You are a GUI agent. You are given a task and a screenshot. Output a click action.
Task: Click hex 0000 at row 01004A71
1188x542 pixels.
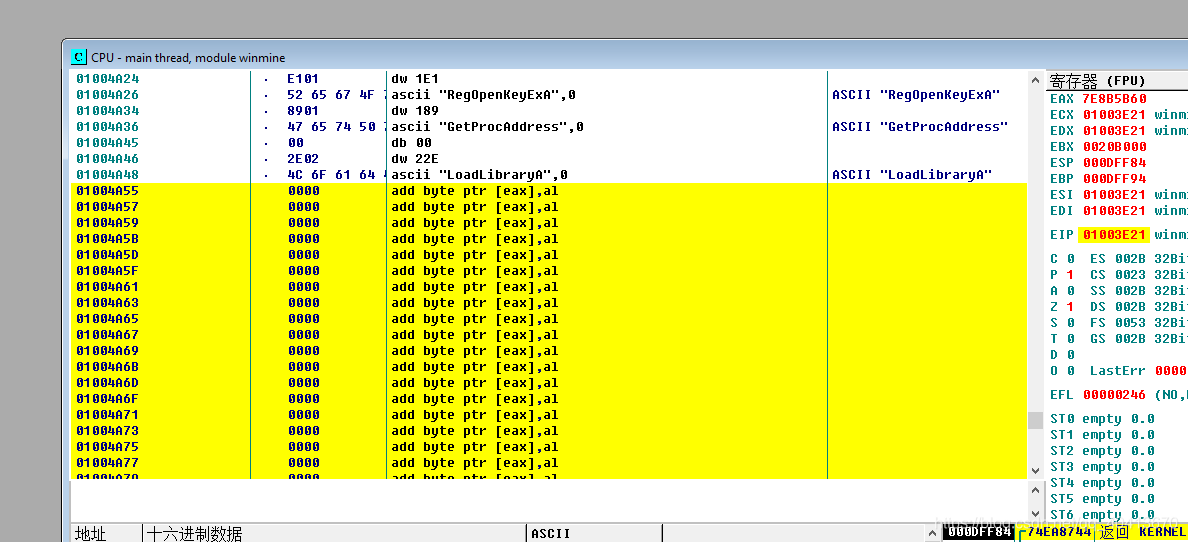pyautogui.click(x=303, y=413)
